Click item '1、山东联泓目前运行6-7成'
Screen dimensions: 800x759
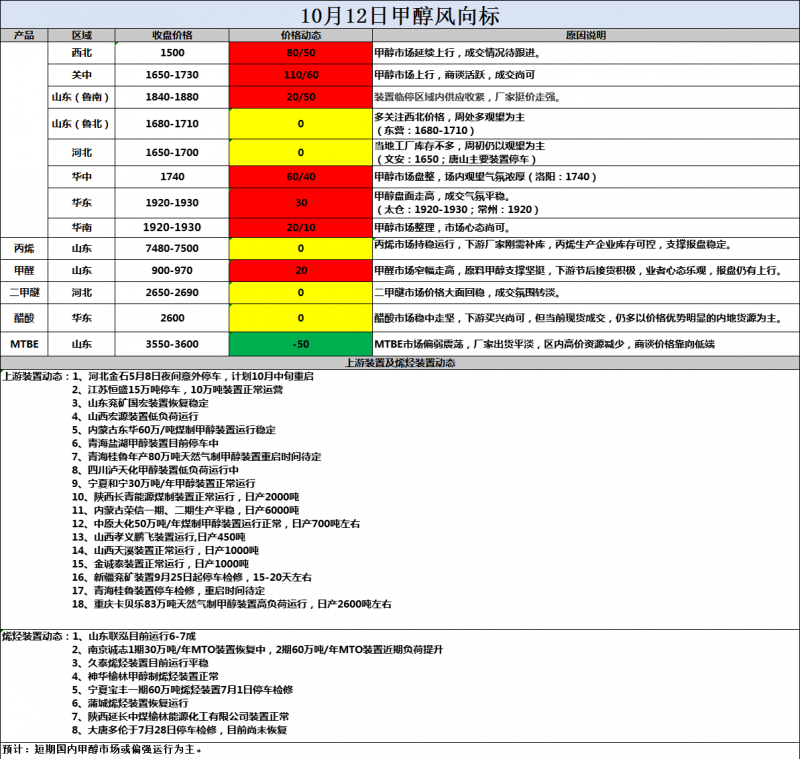[x=134, y=636]
